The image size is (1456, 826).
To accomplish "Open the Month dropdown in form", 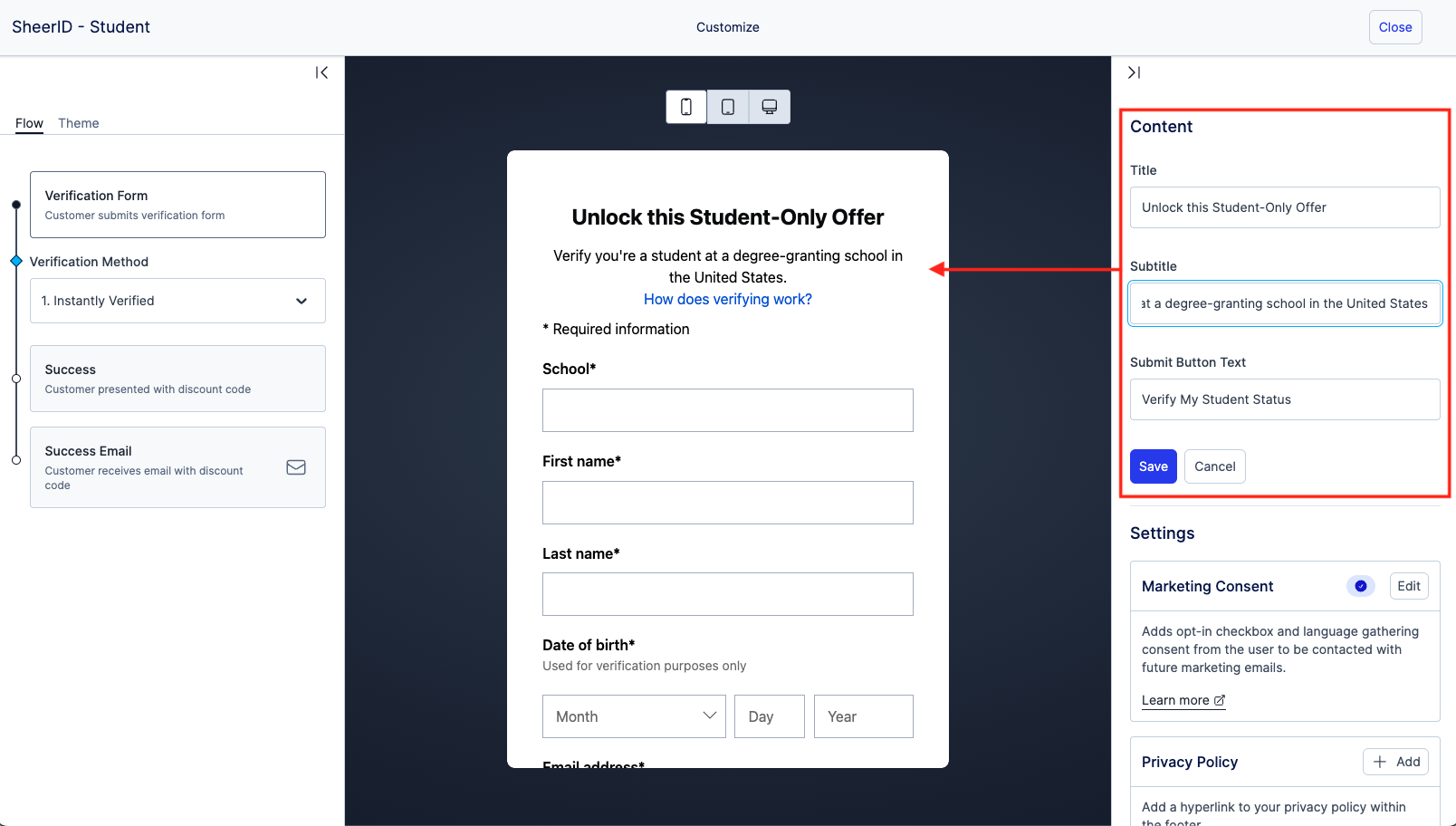I will (x=634, y=716).
